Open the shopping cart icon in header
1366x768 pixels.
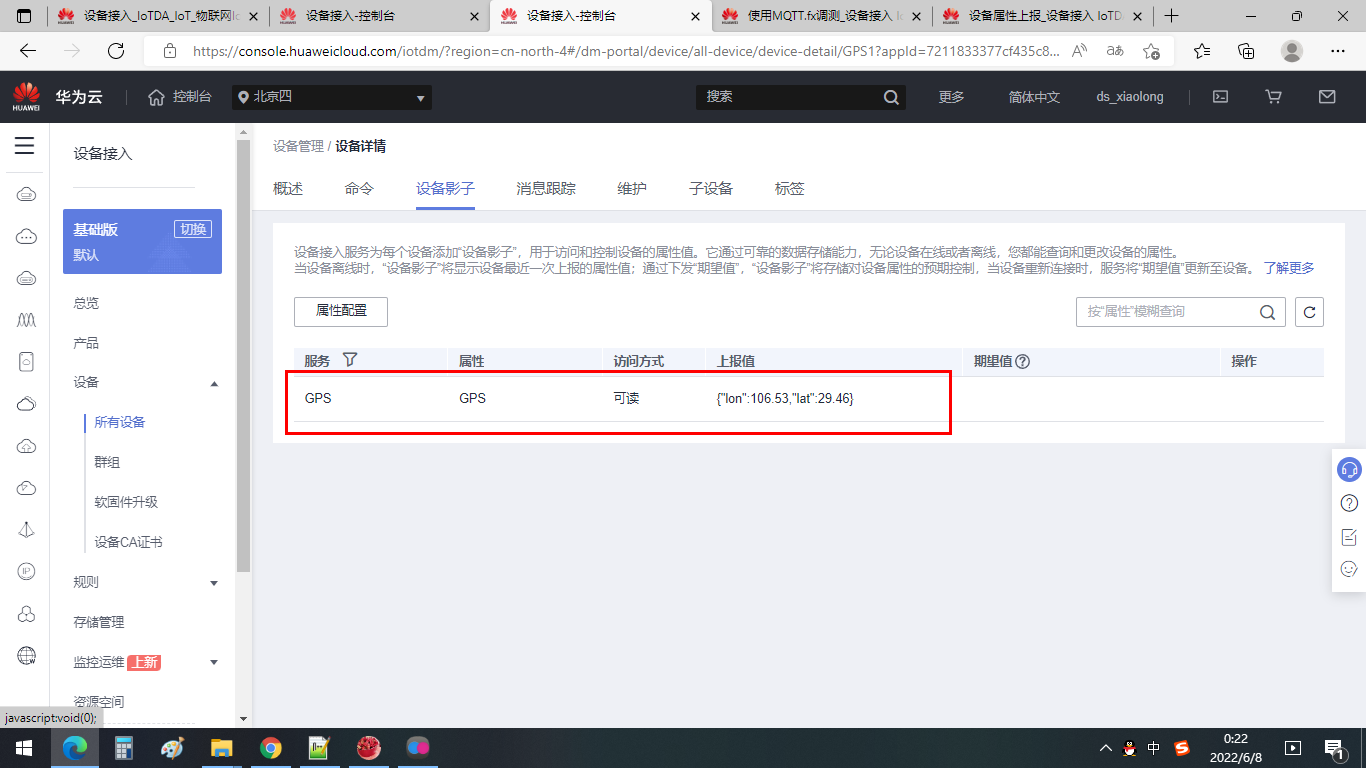tap(1273, 97)
